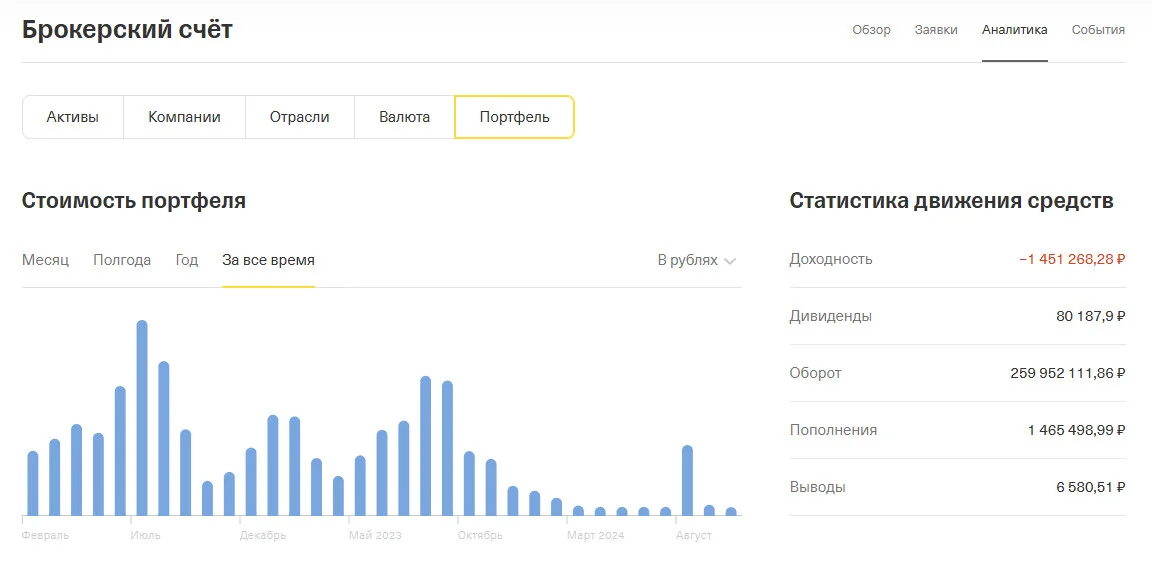Select the Активы segment
Viewport: 1152px width, 575px height.
pos(73,117)
